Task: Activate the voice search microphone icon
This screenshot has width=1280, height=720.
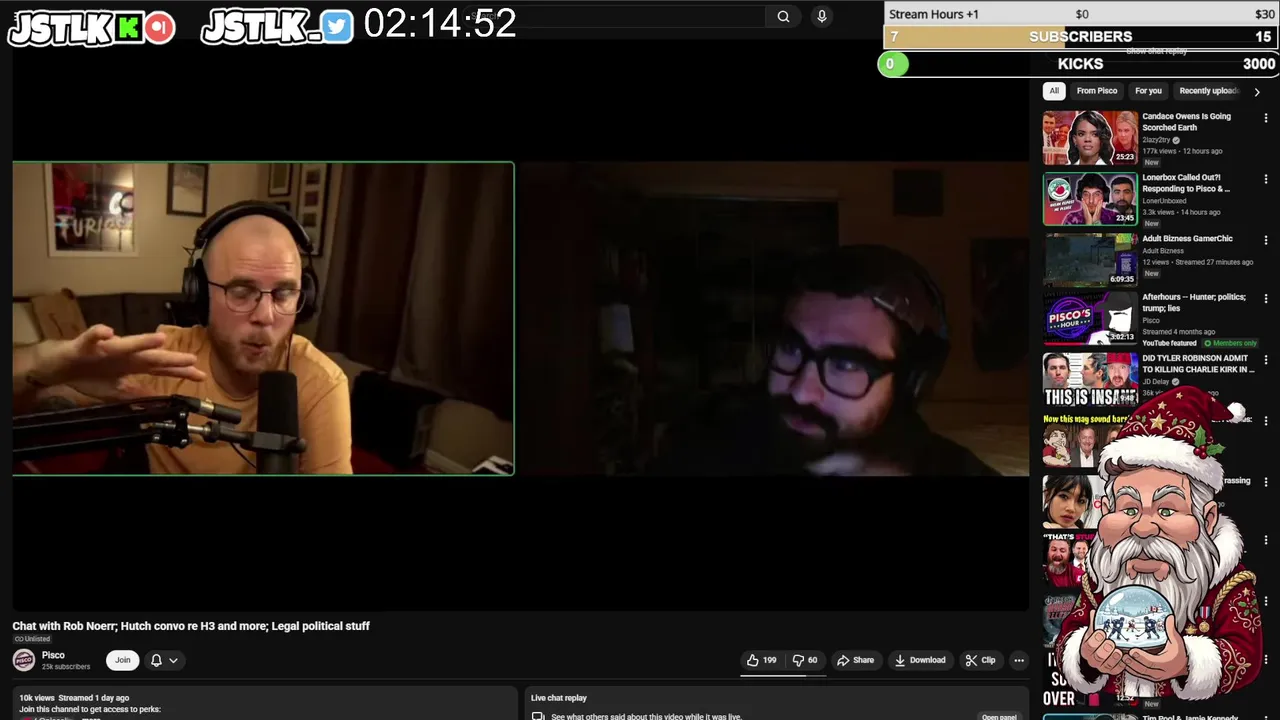Action: tap(822, 16)
